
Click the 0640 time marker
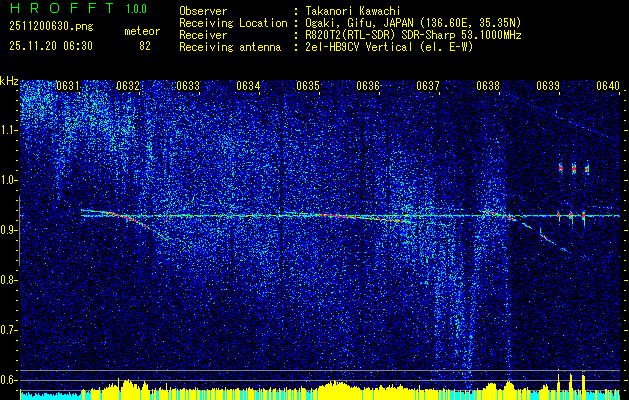[608, 85]
